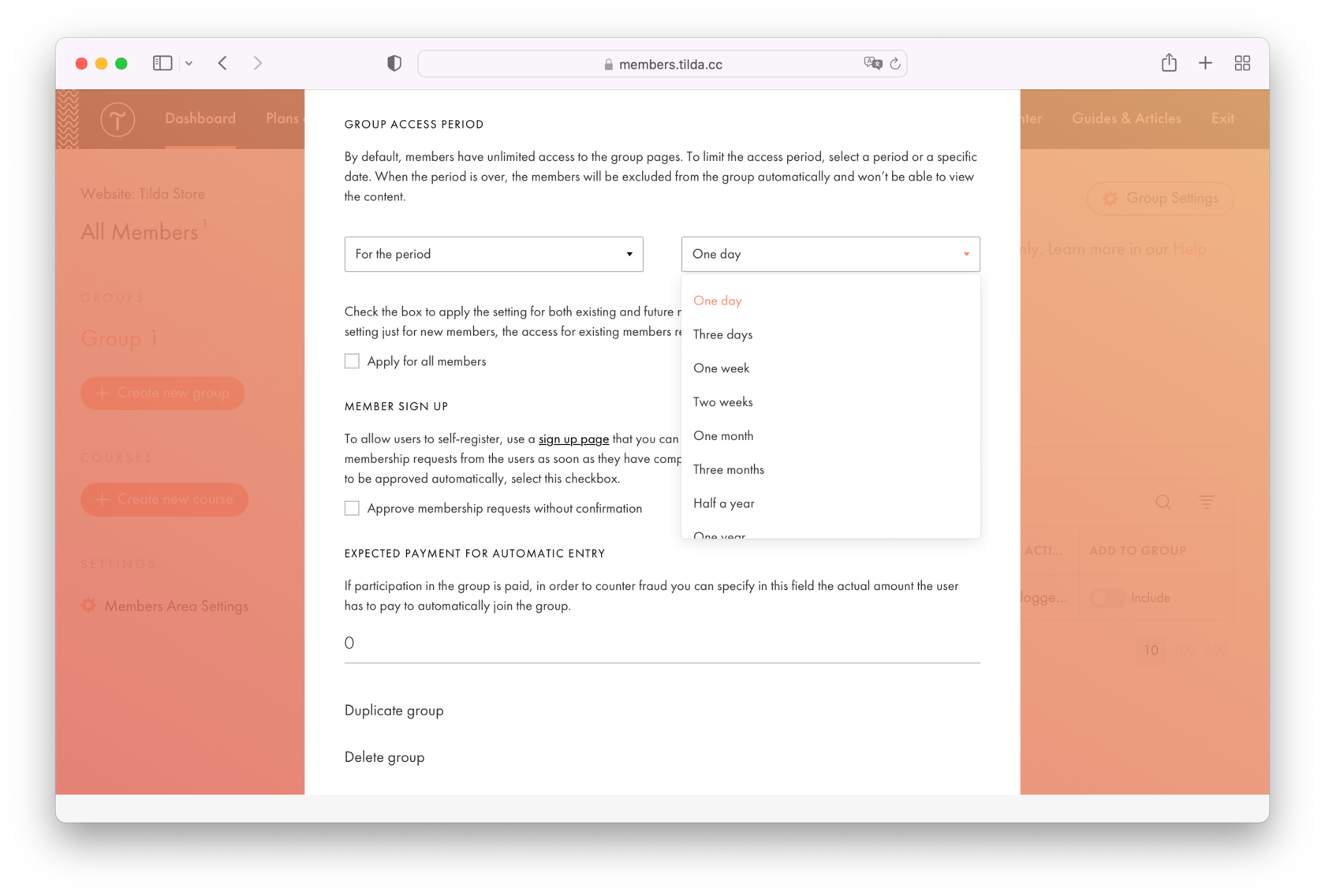Click the filter icon in members table
The height and width of the screenshot is (896, 1325).
(x=1207, y=502)
